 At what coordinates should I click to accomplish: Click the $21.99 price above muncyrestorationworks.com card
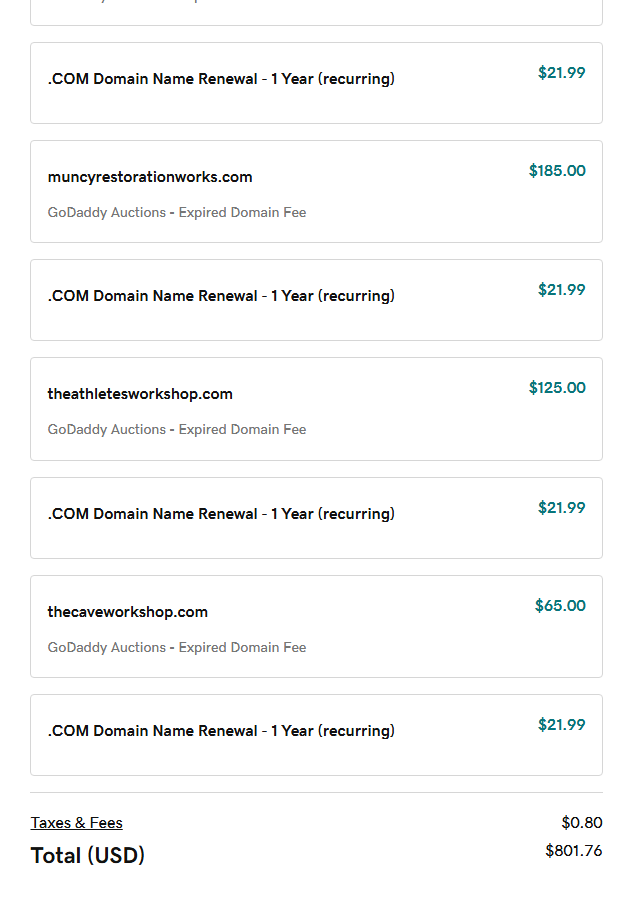pos(561,73)
